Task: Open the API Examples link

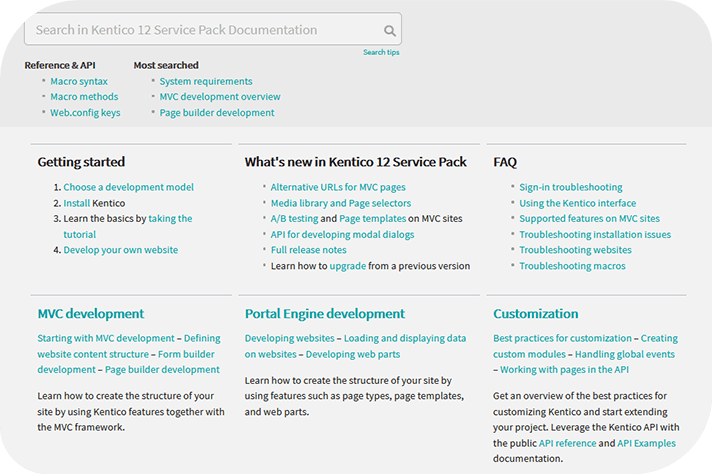Action: [646, 443]
